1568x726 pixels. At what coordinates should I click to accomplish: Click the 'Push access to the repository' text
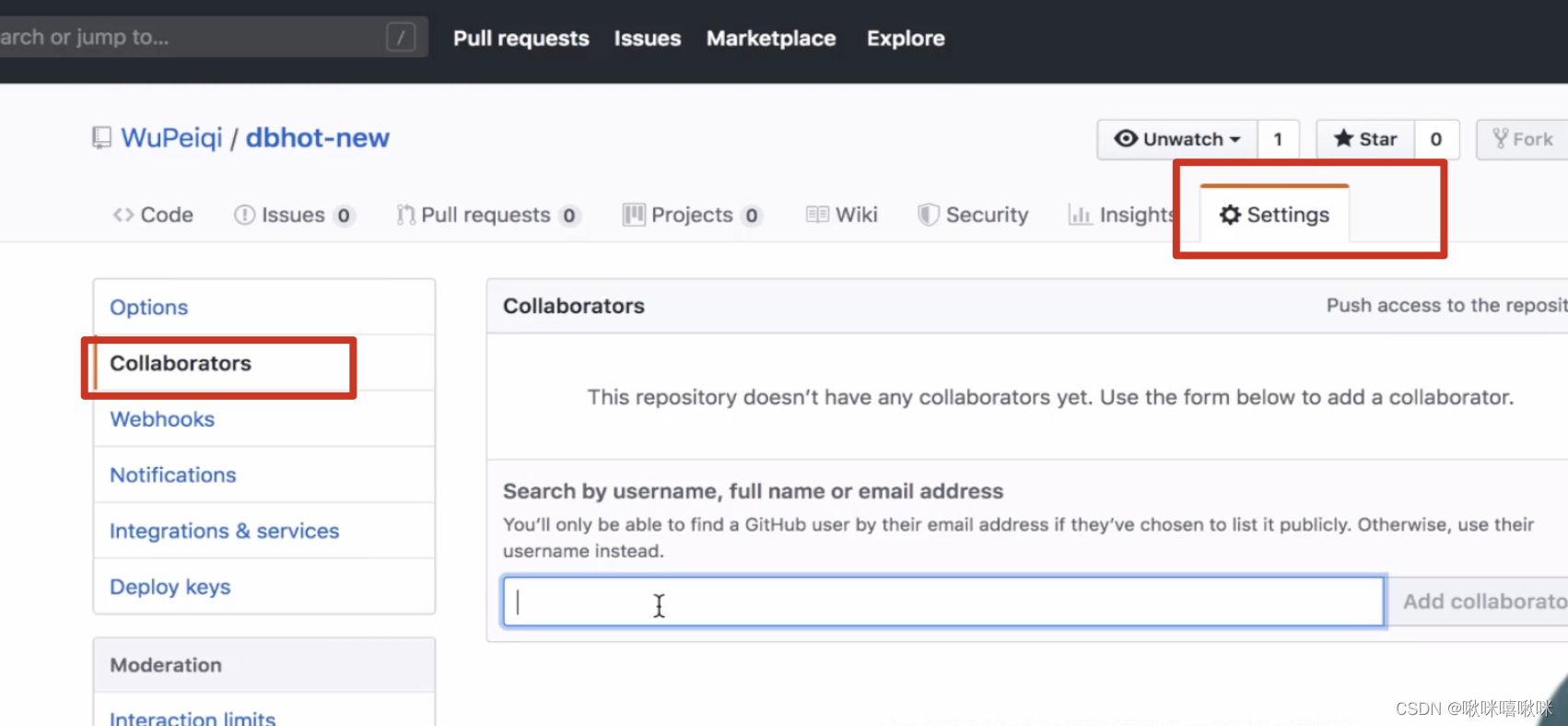(x=1446, y=306)
